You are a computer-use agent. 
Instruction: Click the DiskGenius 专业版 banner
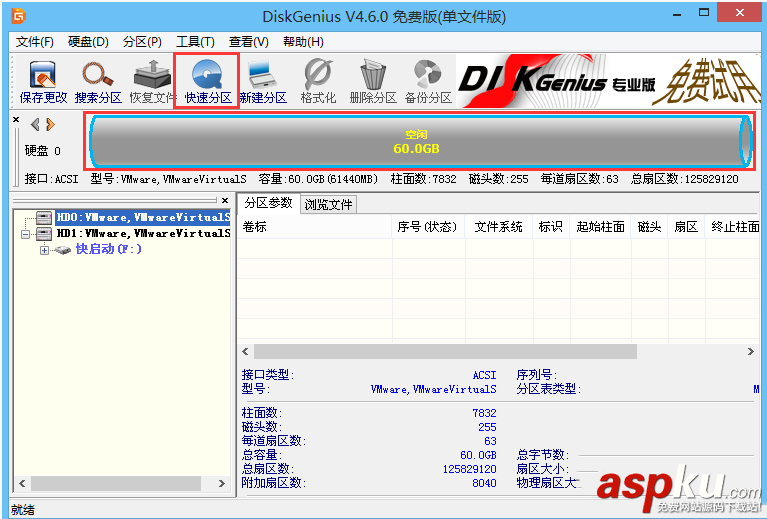[609, 81]
